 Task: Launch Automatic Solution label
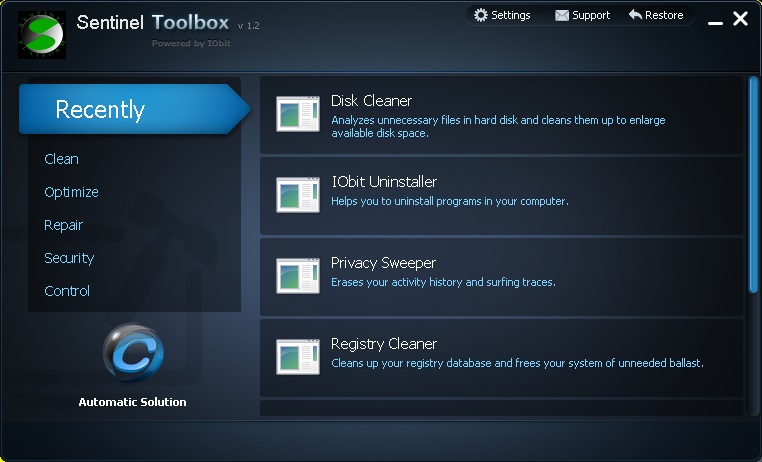coord(132,402)
